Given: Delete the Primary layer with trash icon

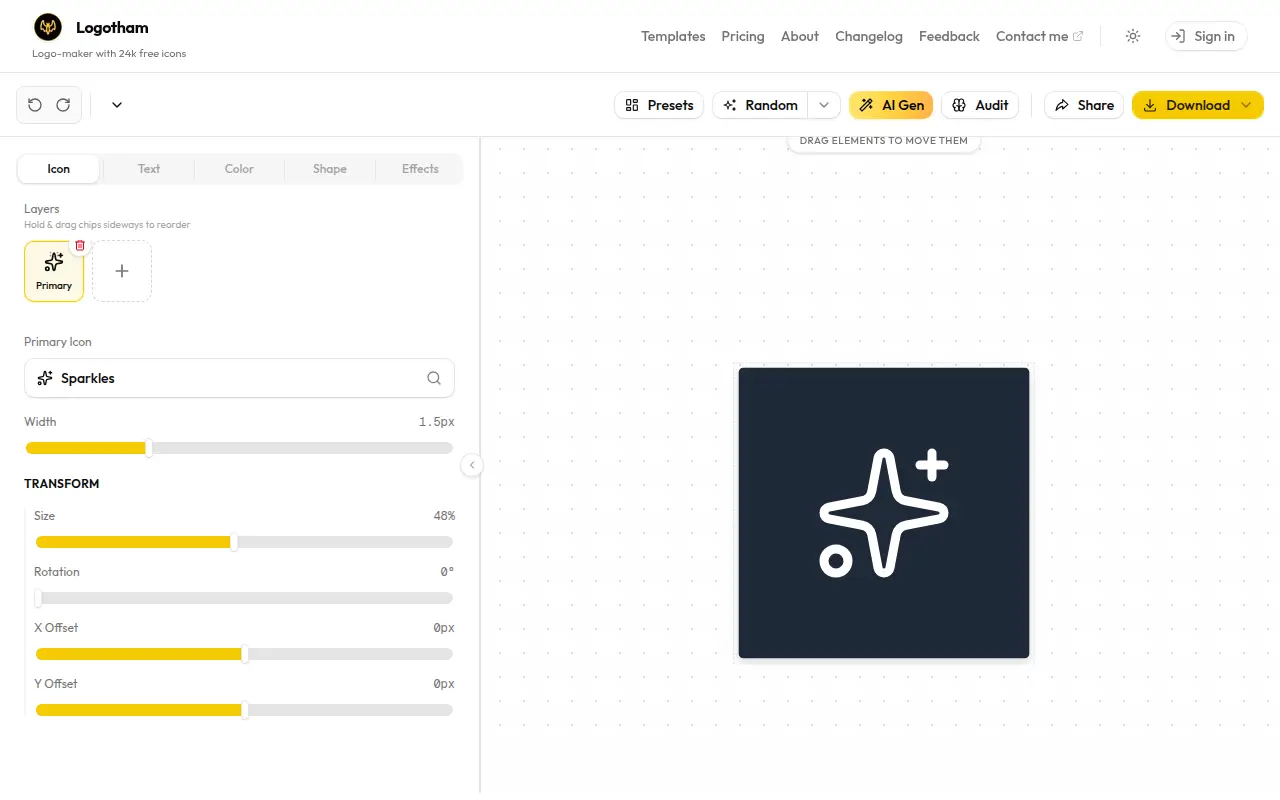Looking at the screenshot, I should click(x=80, y=245).
